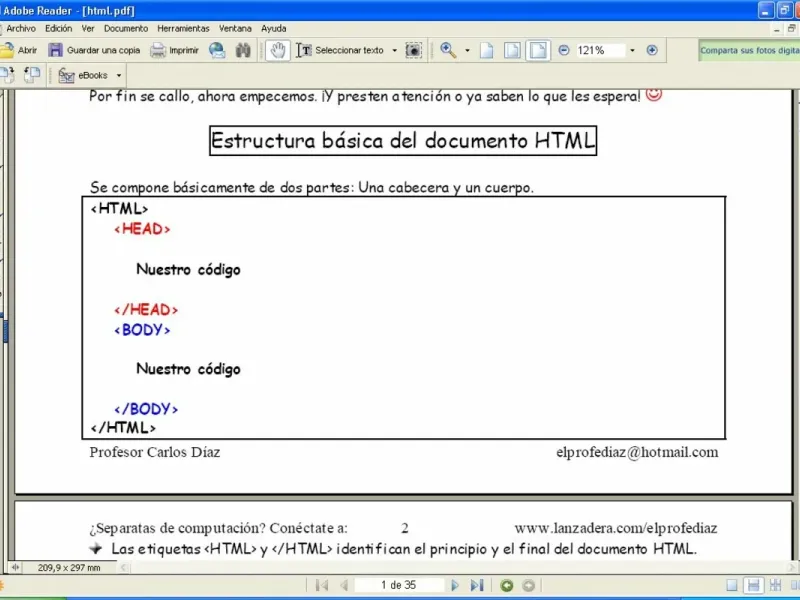Image resolution: width=800 pixels, height=600 pixels.
Task: Select the snapshot camera tool
Action: 413,50
